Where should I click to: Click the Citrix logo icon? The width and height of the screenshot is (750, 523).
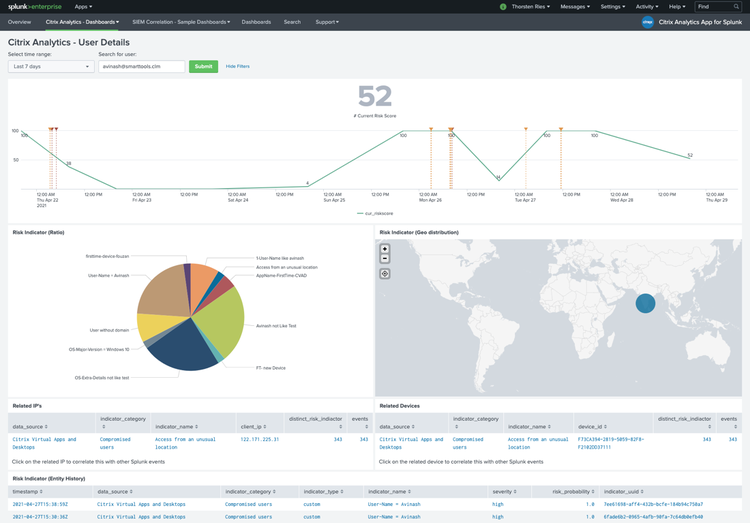click(x=648, y=22)
